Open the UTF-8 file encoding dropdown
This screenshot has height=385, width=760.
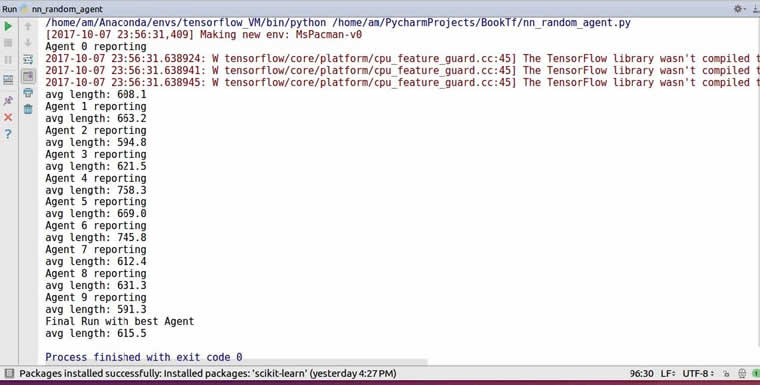(x=698, y=373)
